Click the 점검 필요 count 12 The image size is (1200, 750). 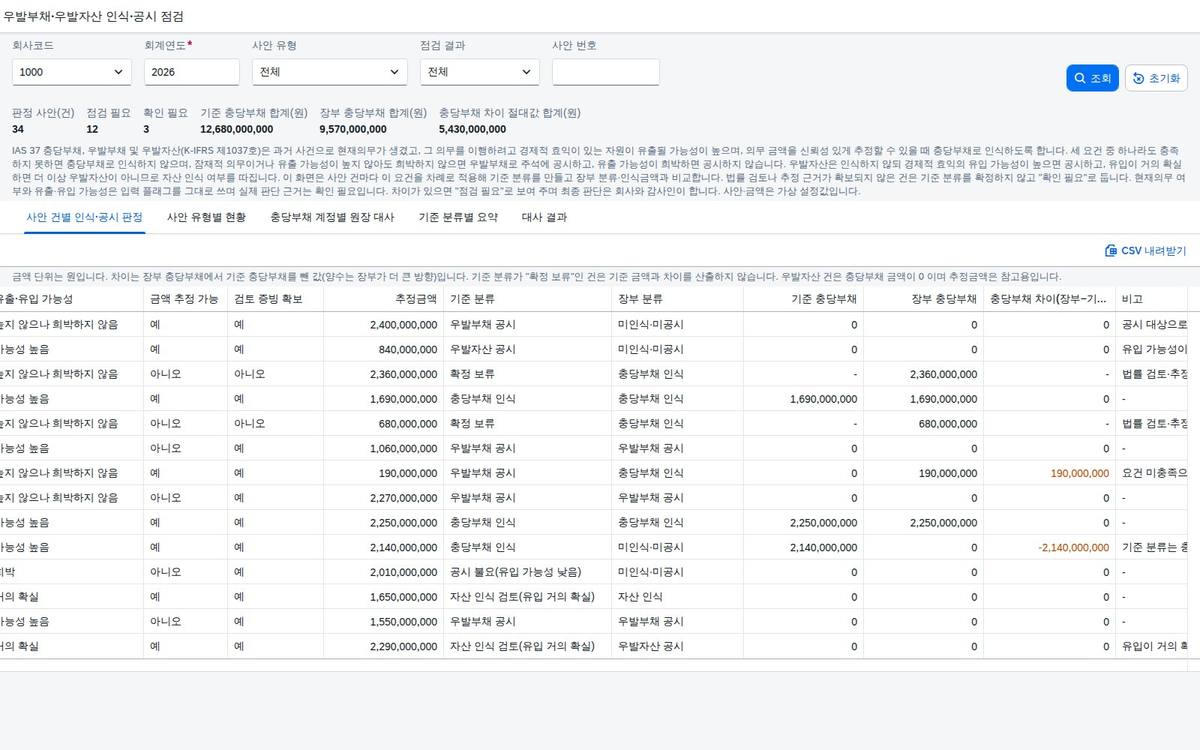92,129
